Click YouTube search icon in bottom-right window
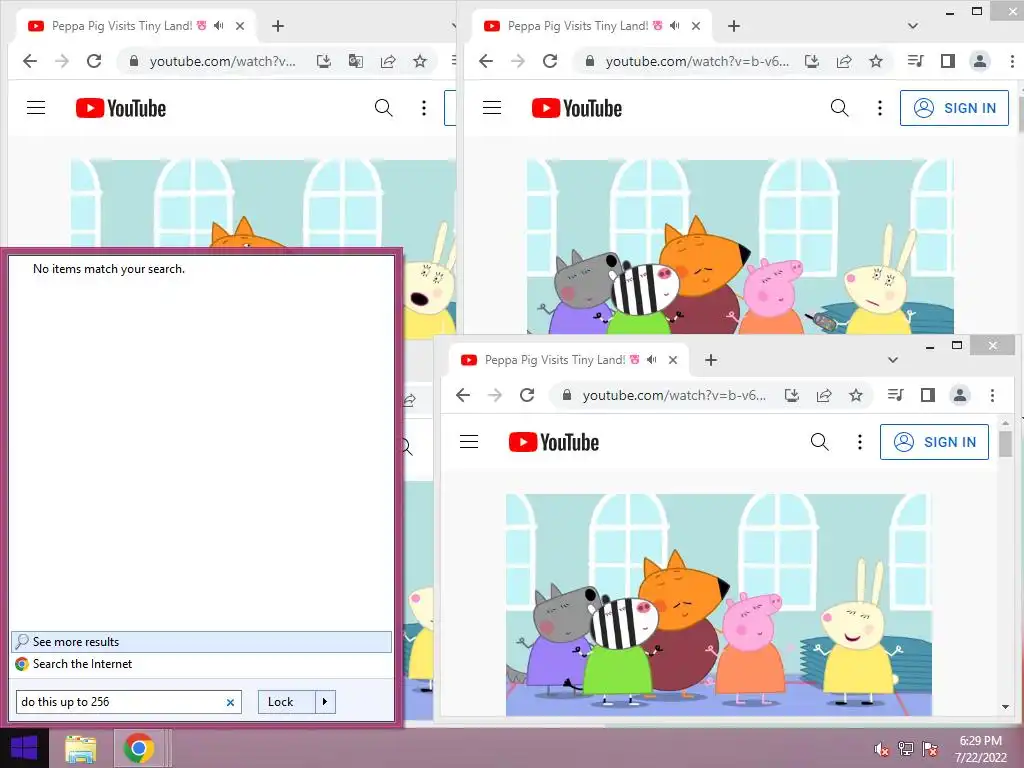Screen dimensions: 1024x768 point(820,442)
